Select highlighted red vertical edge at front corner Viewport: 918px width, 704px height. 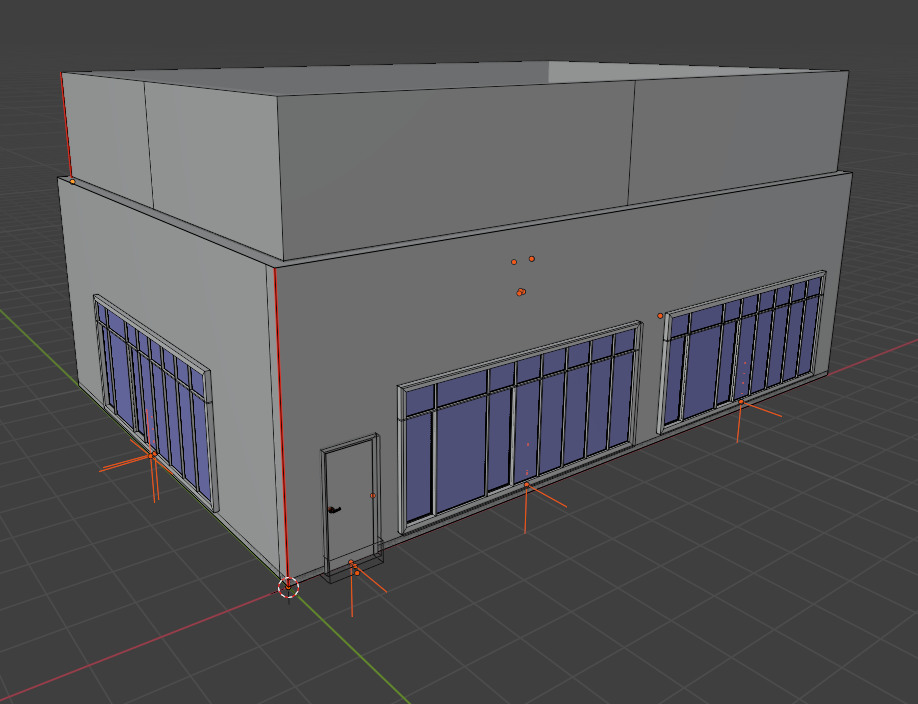point(282,426)
